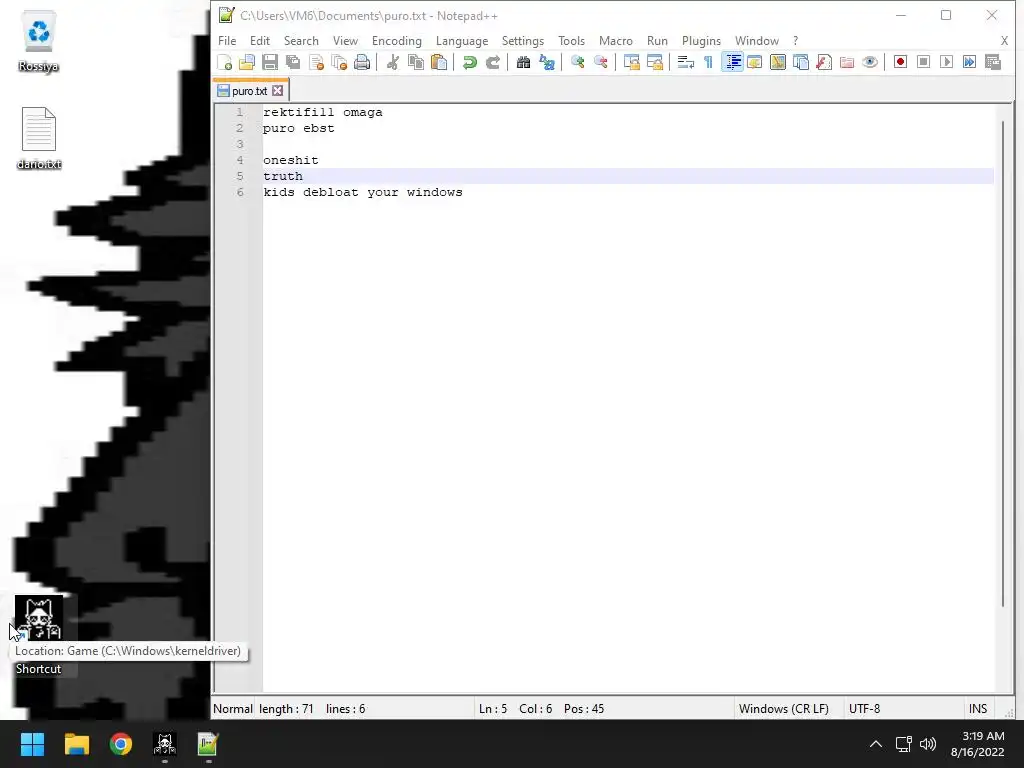The image size is (1024, 768).
Task: Open Google Chrome from the taskbar
Action: pos(121,744)
